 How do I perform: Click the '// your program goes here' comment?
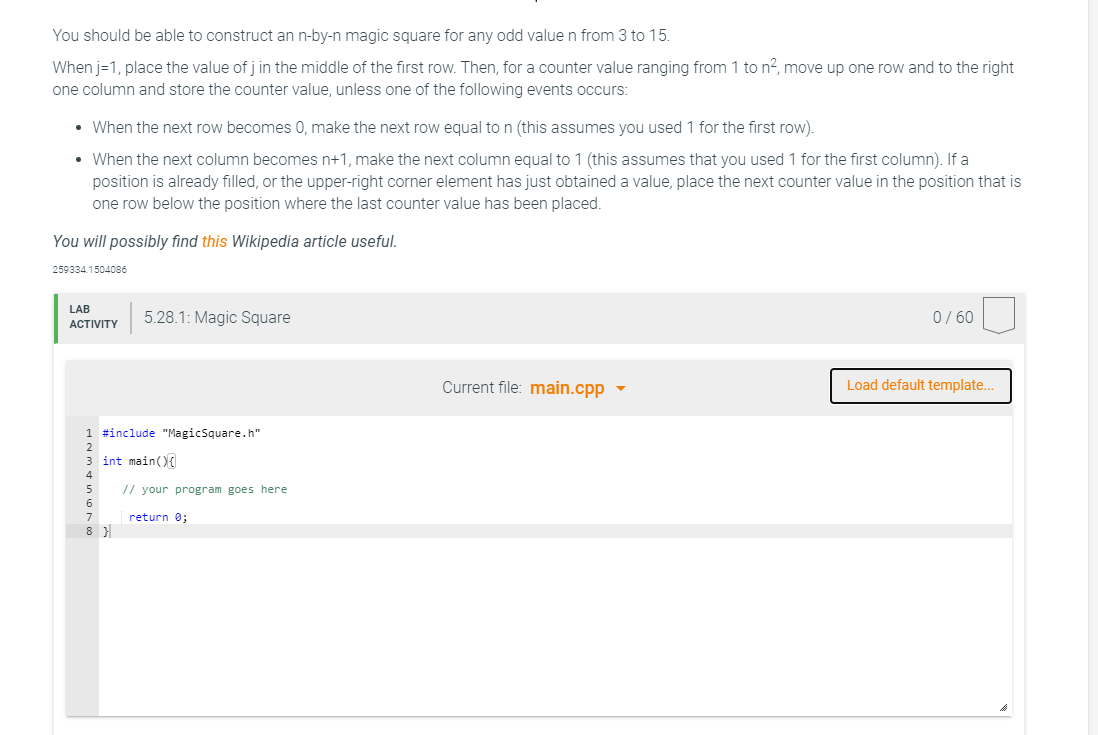coord(204,489)
